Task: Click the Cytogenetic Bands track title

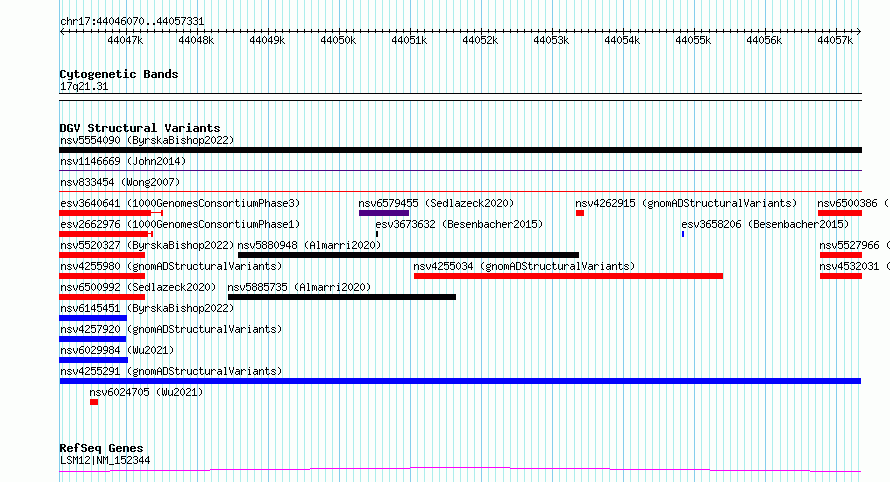Action: pyautogui.click(x=119, y=74)
